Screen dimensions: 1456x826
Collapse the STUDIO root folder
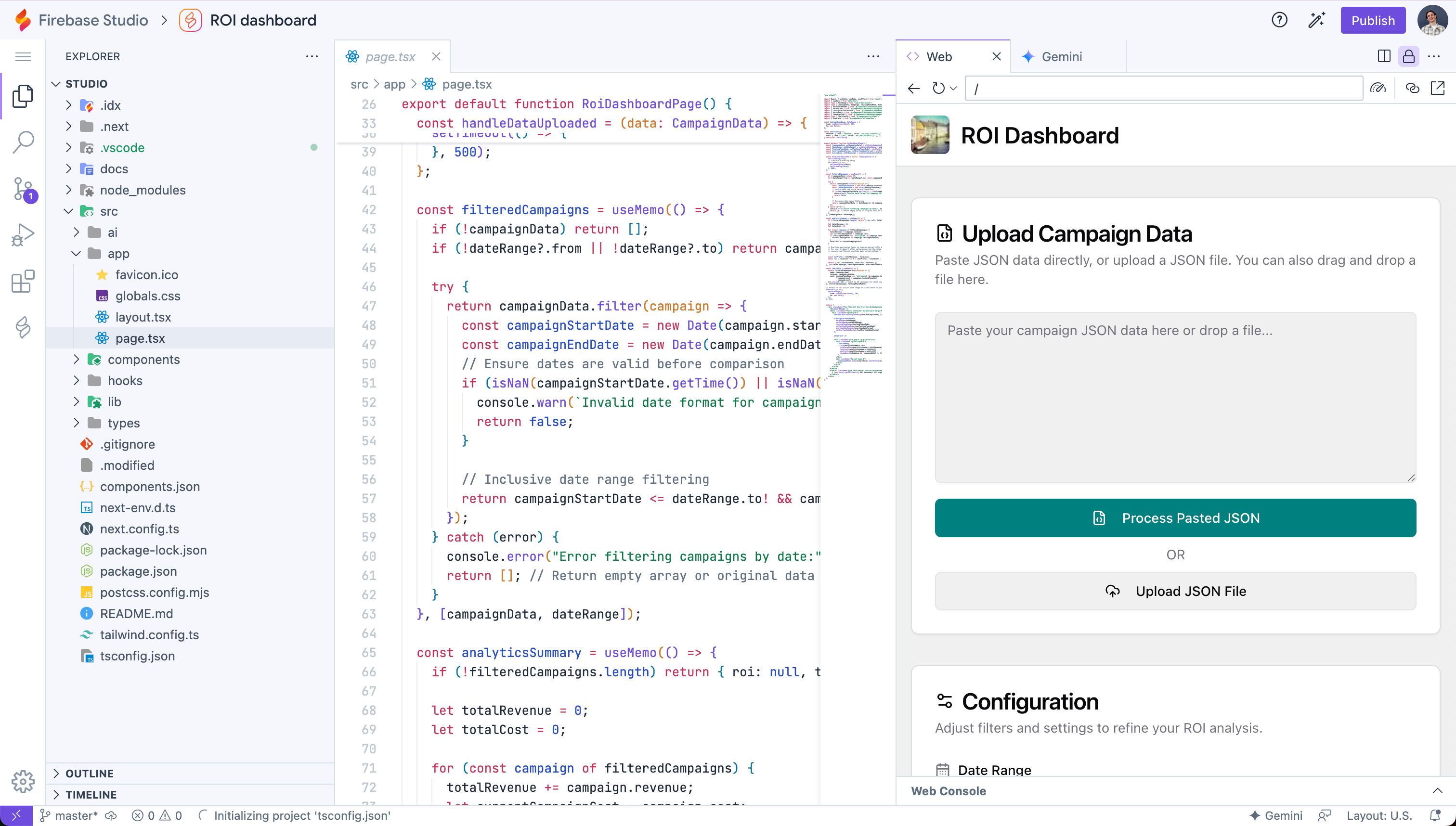point(56,84)
